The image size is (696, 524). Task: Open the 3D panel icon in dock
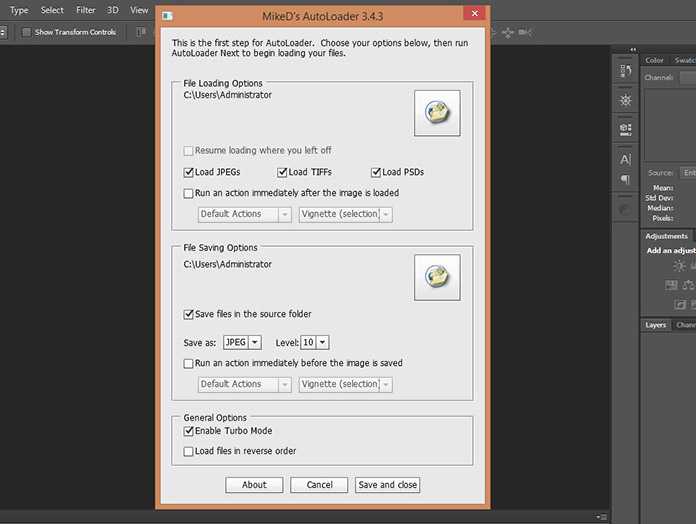[626, 128]
